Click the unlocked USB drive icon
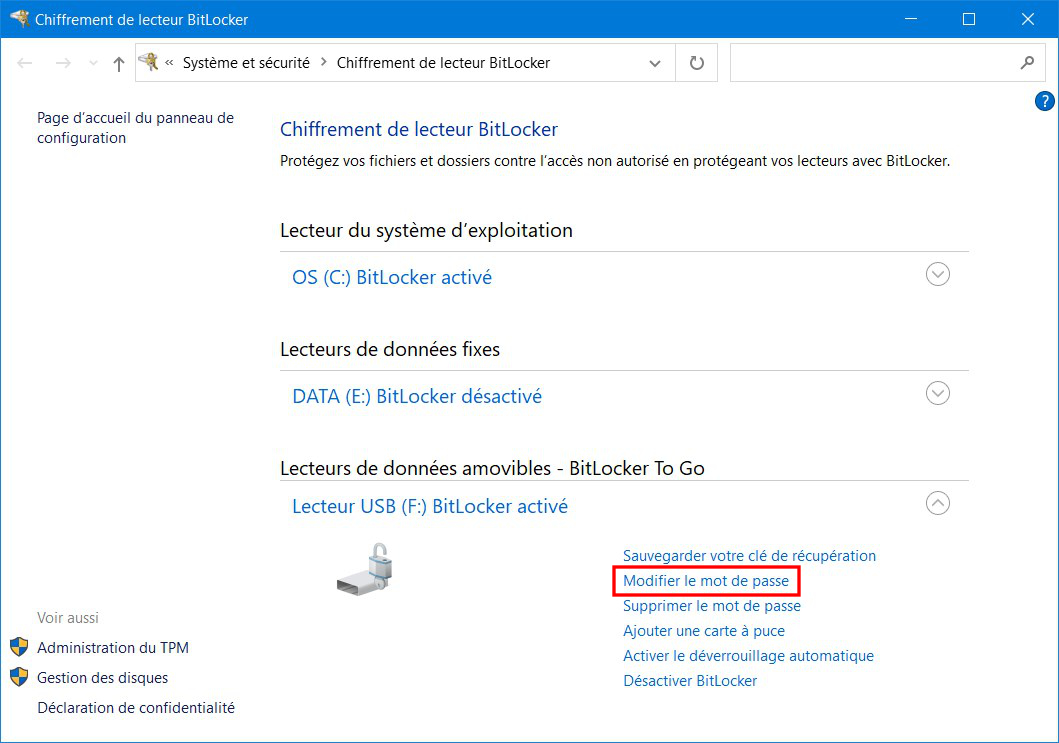This screenshot has height=743, width=1059. (x=365, y=569)
